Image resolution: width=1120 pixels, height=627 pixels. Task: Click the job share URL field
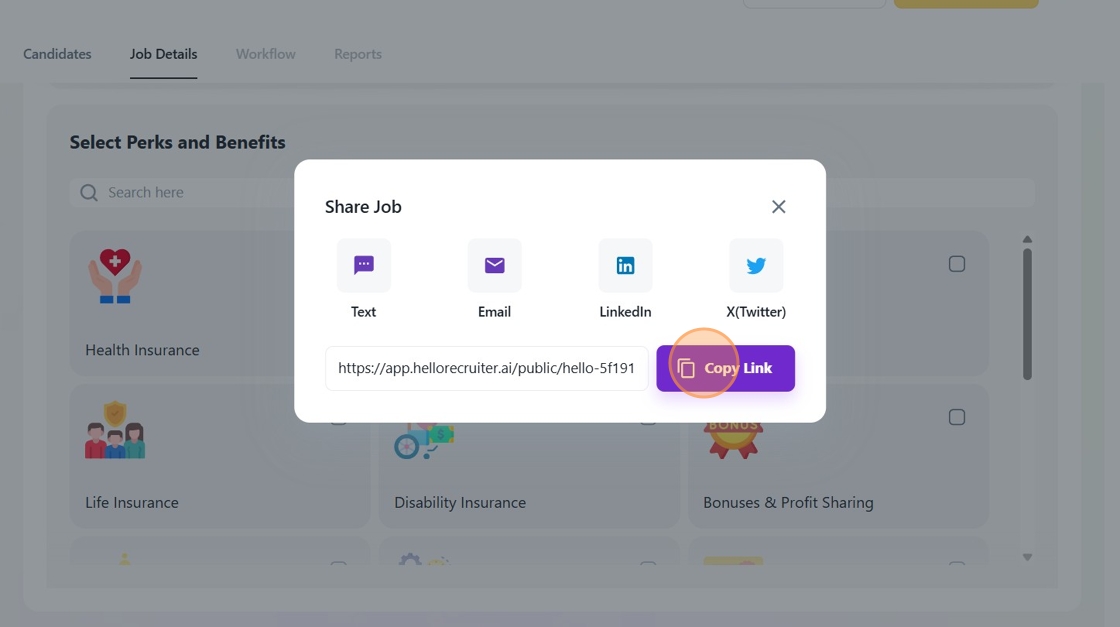click(x=486, y=368)
